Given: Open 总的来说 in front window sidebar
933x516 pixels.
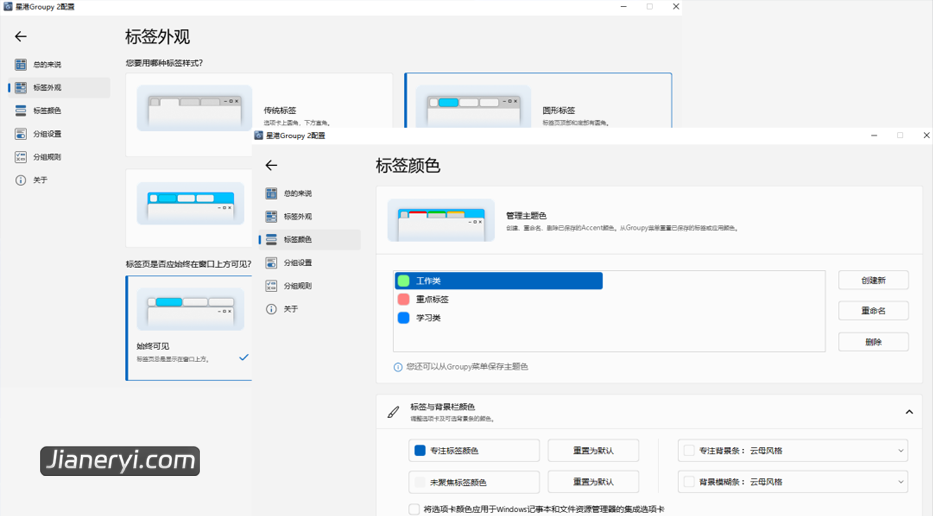Looking at the screenshot, I should [310, 193].
